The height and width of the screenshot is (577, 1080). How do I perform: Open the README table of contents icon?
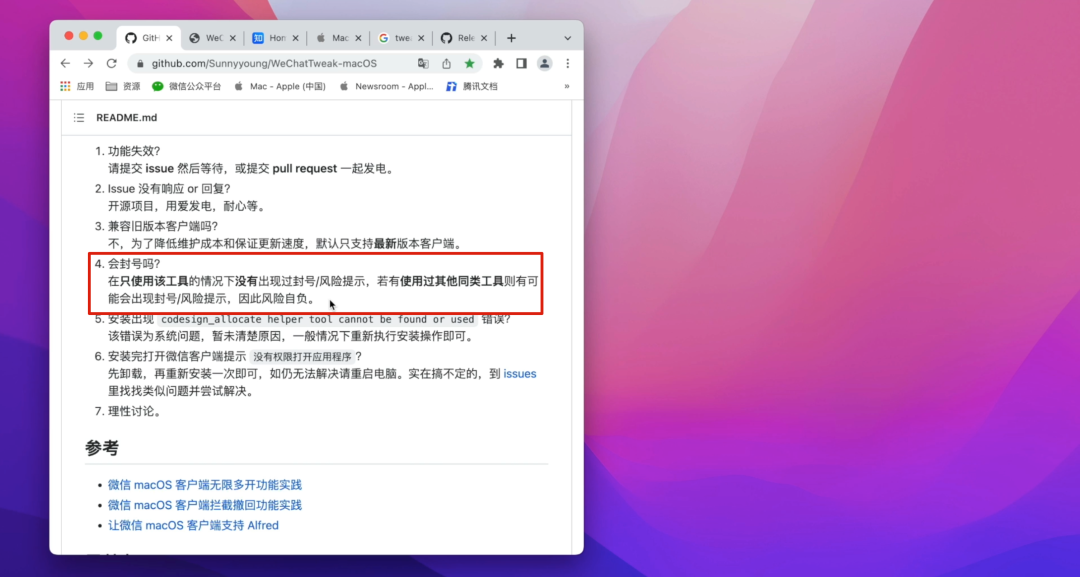[x=78, y=117]
